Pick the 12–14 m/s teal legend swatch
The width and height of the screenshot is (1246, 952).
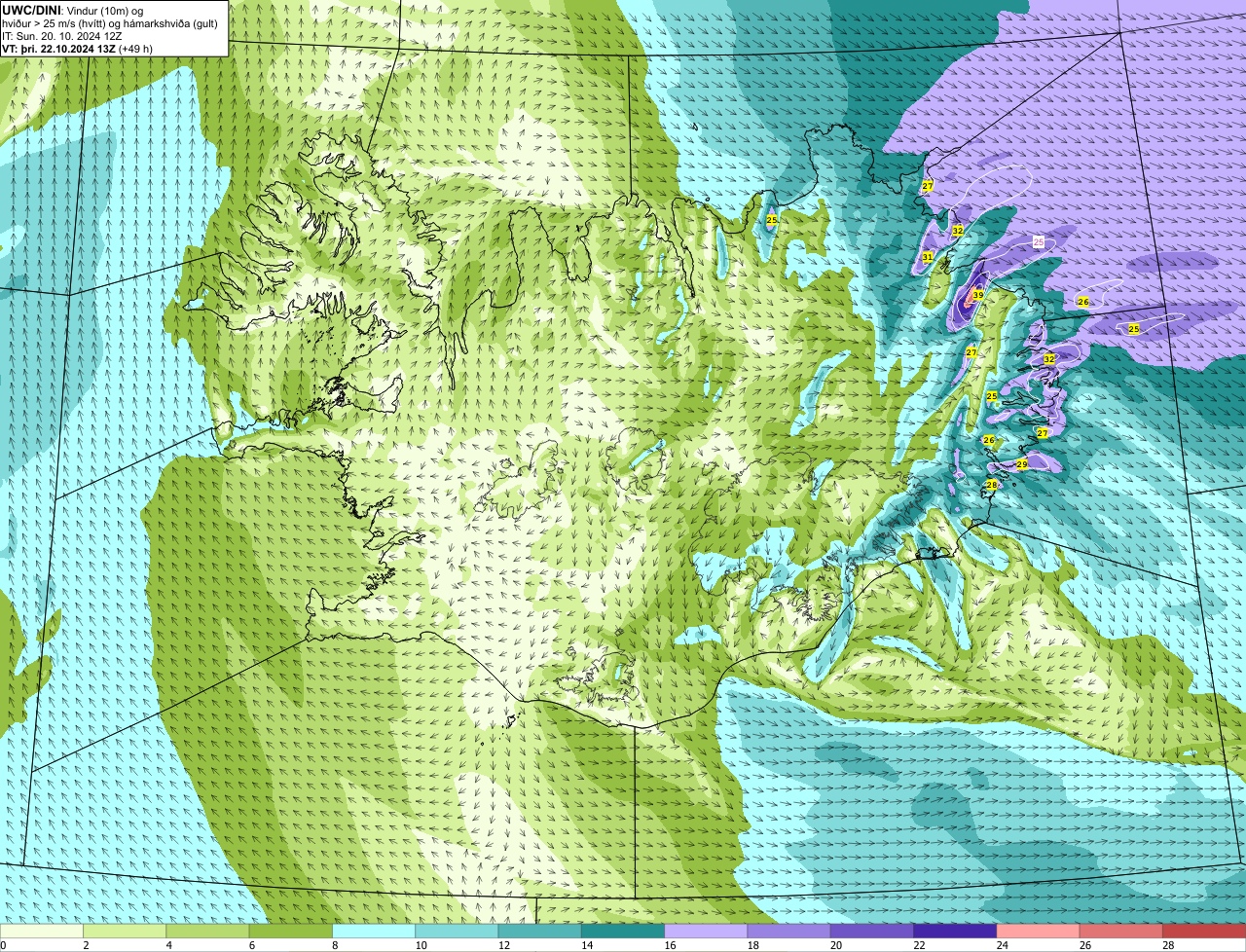tap(540, 932)
